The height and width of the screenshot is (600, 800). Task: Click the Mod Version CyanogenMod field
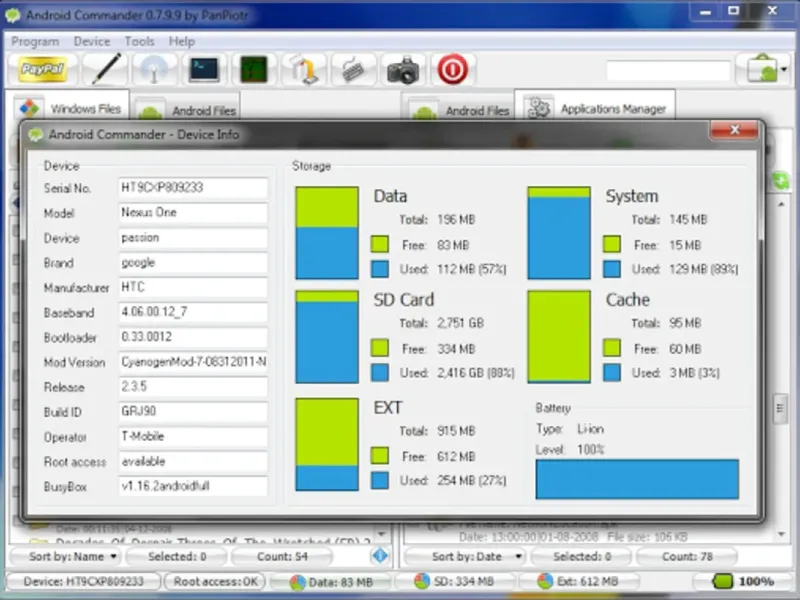point(193,362)
